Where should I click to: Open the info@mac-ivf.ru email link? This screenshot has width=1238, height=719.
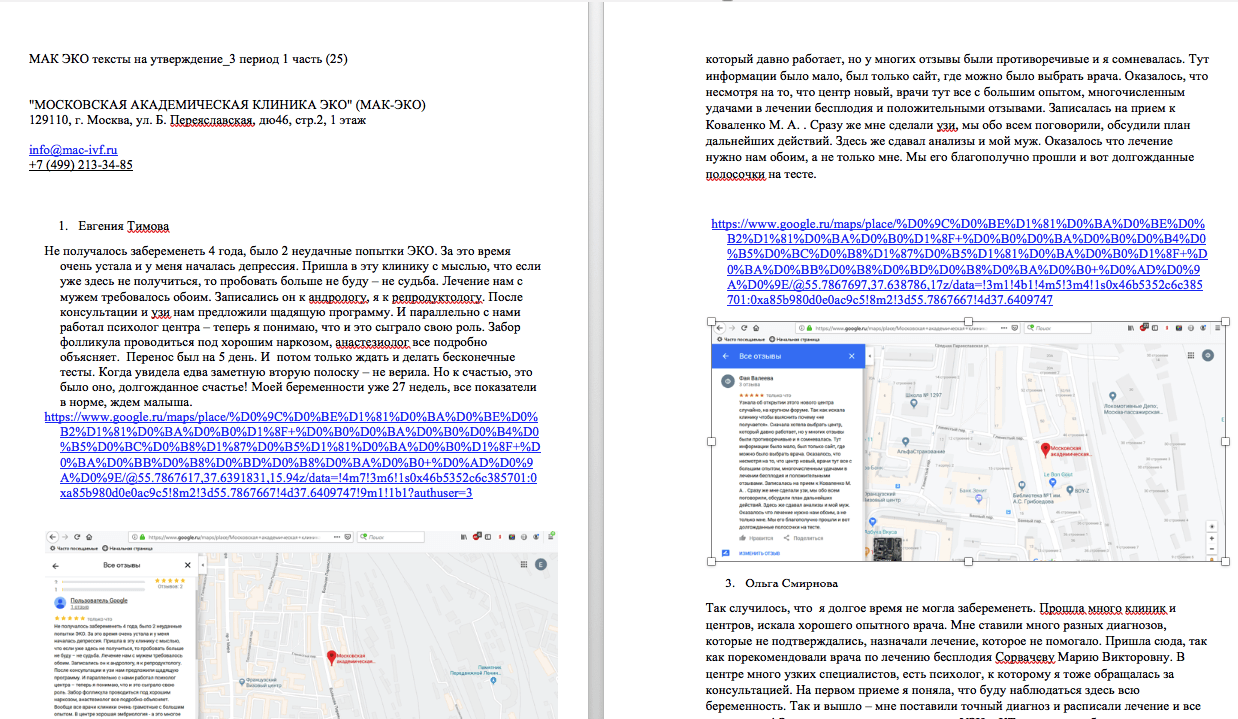point(73,149)
